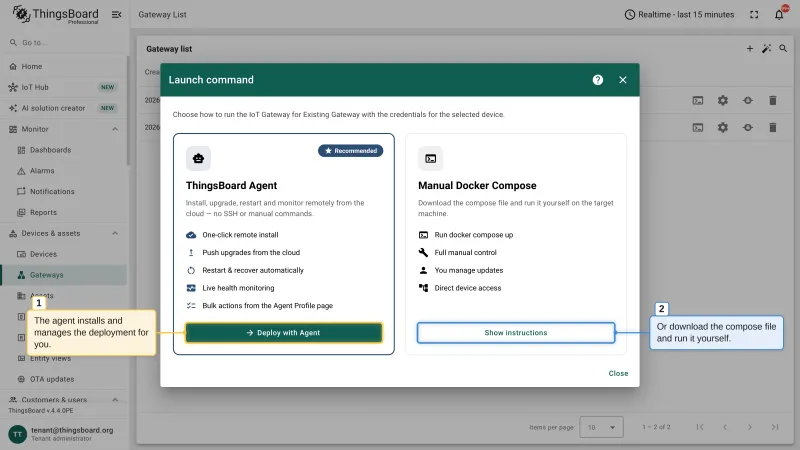800x450 pixels.
Task: Collapse the sidebar menu toggle icon
Action: 116,14
